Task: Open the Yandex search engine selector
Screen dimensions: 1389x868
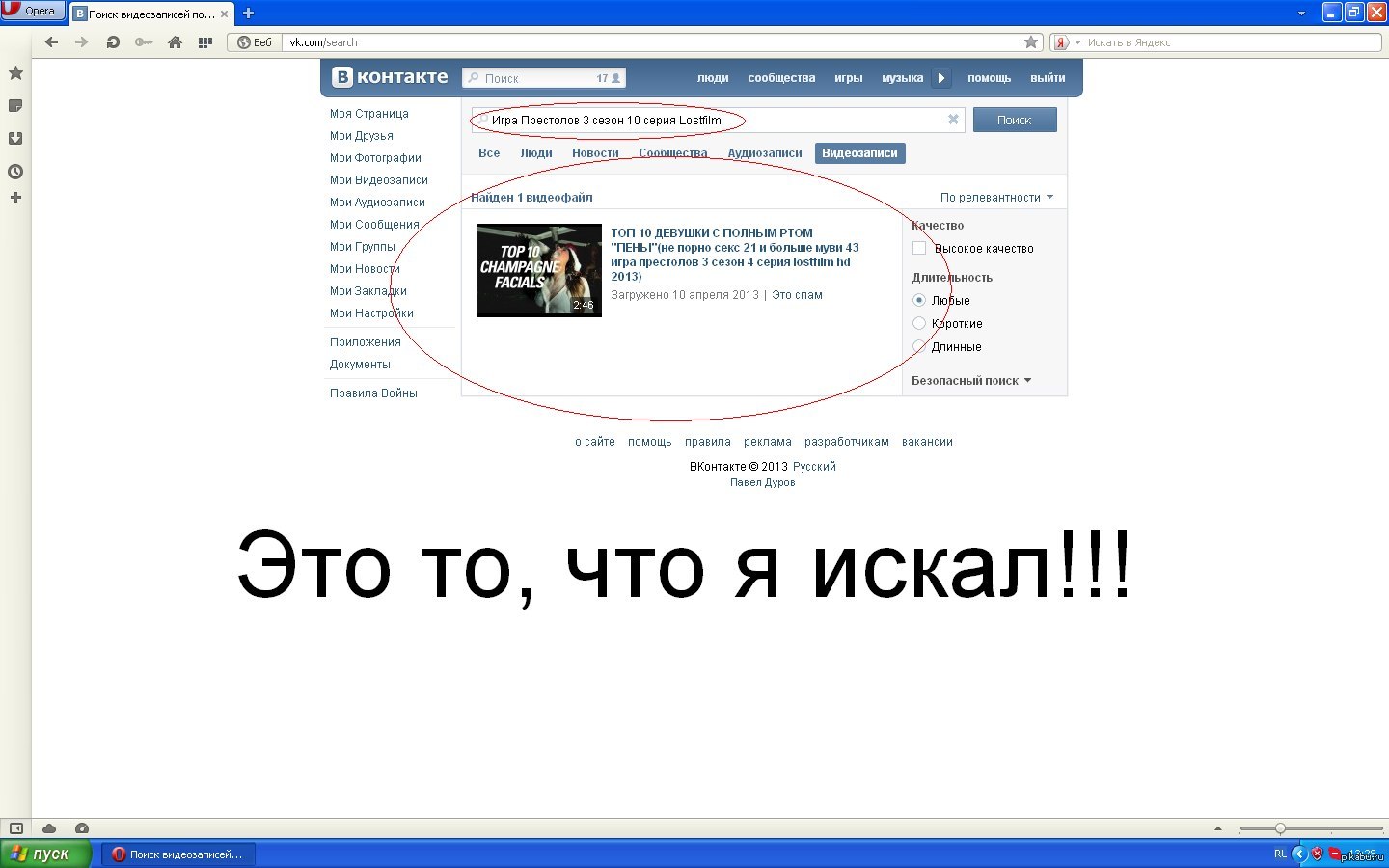Action: tap(1067, 42)
